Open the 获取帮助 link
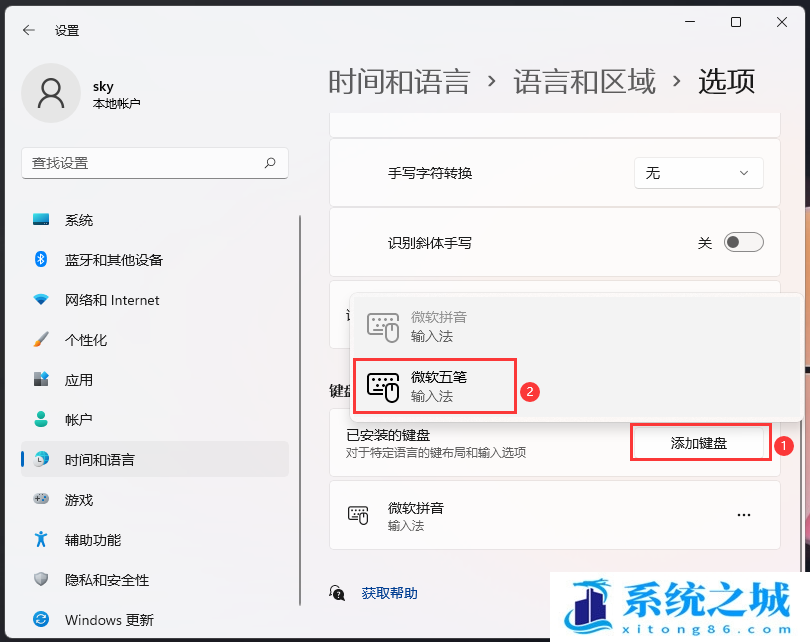 (390, 593)
